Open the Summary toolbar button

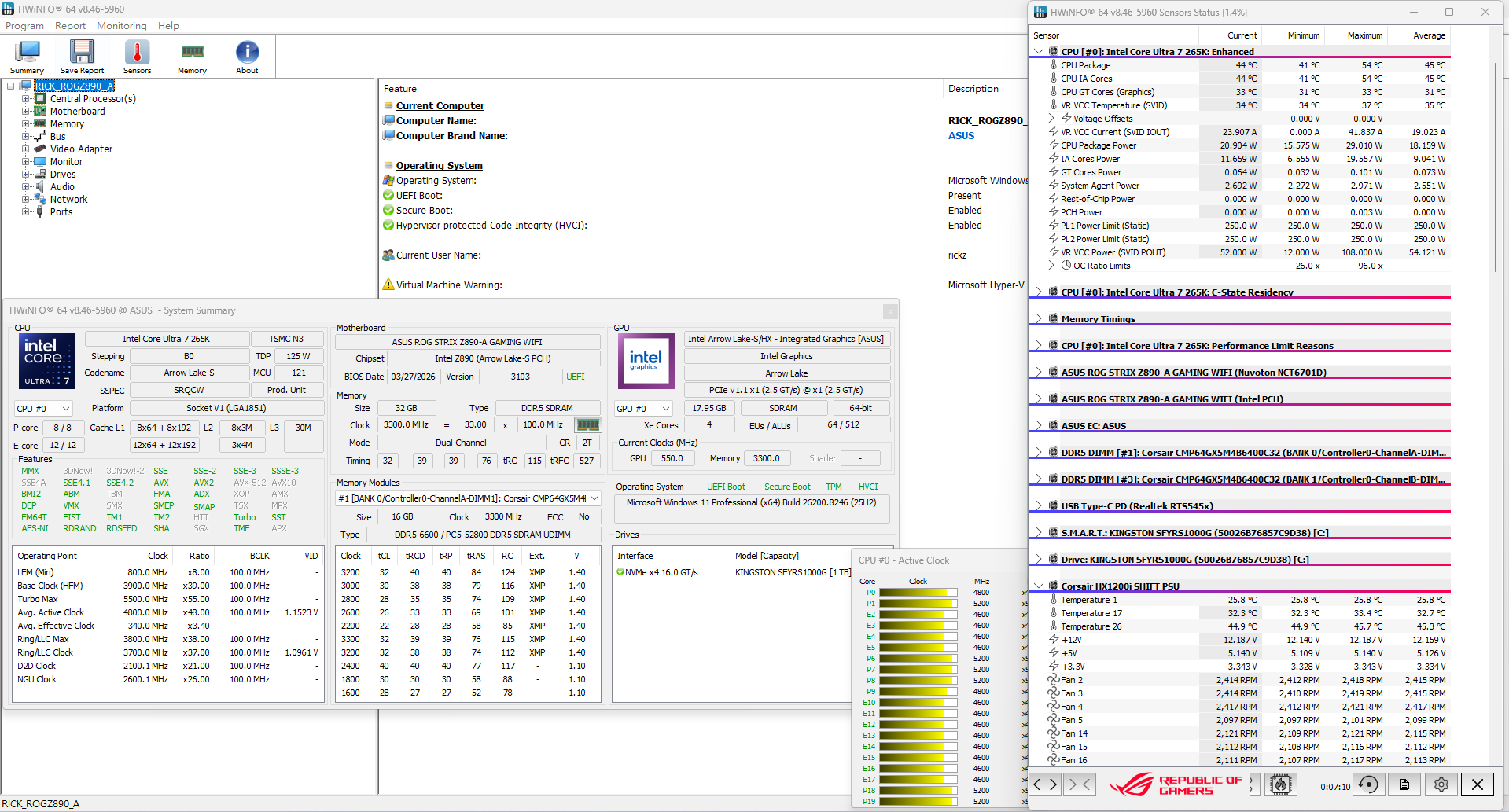coord(28,57)
